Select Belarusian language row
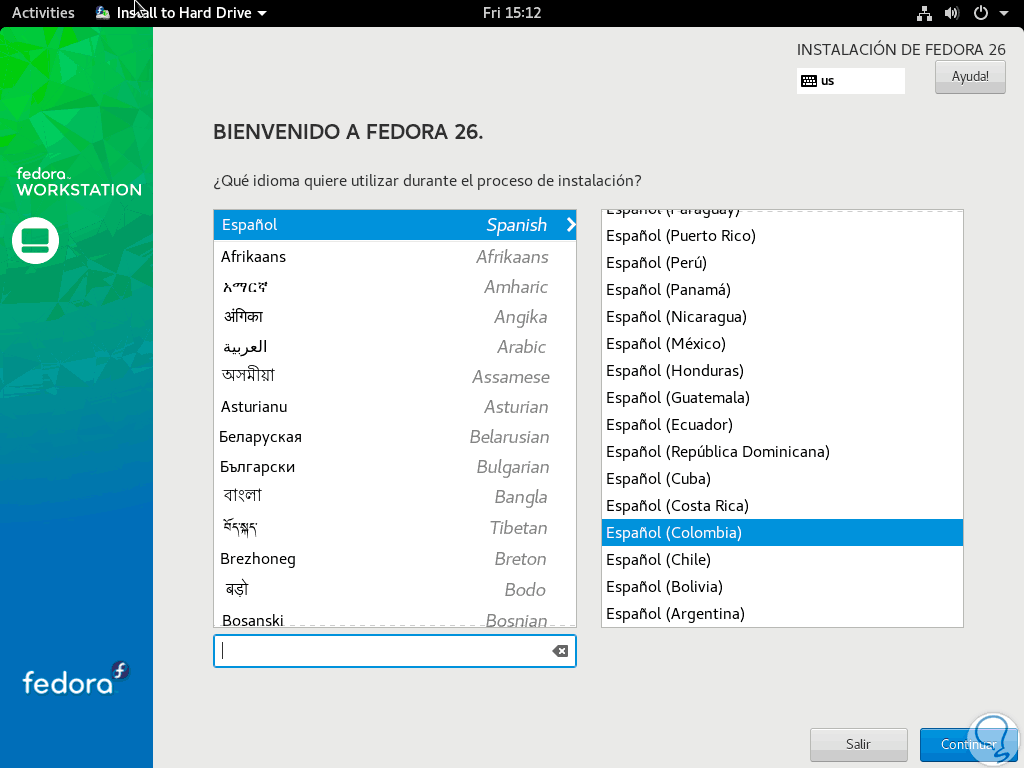The width and height of the screenshot is (1024, 768). [394, 437]
